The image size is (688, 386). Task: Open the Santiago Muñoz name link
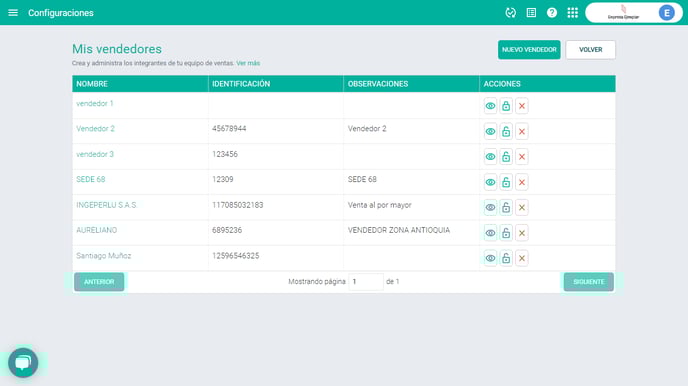(x=104, y=255)
